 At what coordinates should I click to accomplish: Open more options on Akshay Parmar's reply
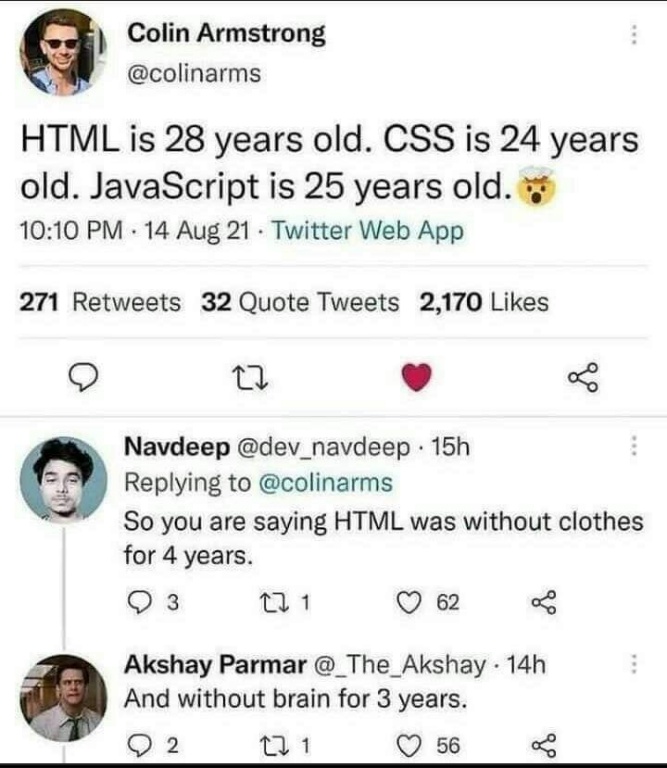[634, 664]
